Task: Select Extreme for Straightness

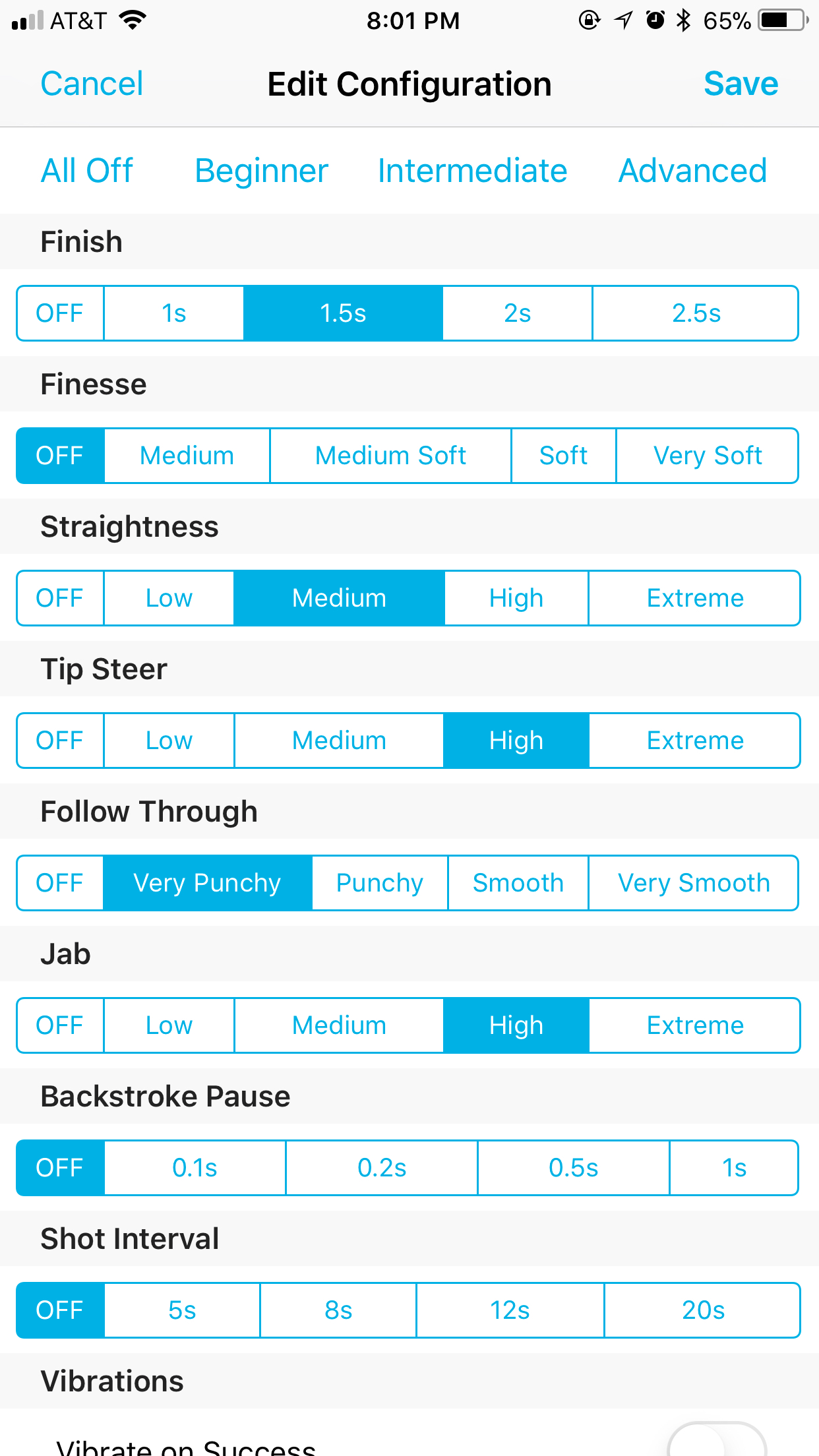Action: tap(694, 598)
